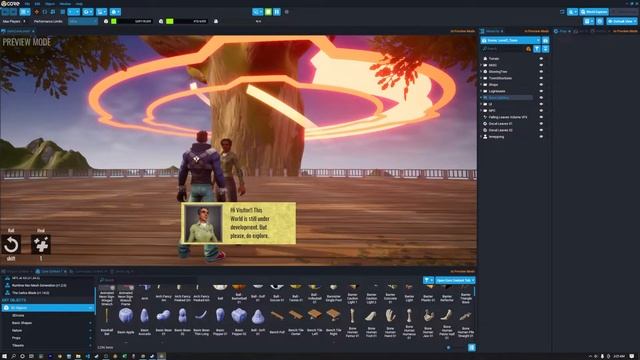This screenshot has height=360, width=640.
Task: Click the icon right of the second performance bar
Action: [216, 21]
